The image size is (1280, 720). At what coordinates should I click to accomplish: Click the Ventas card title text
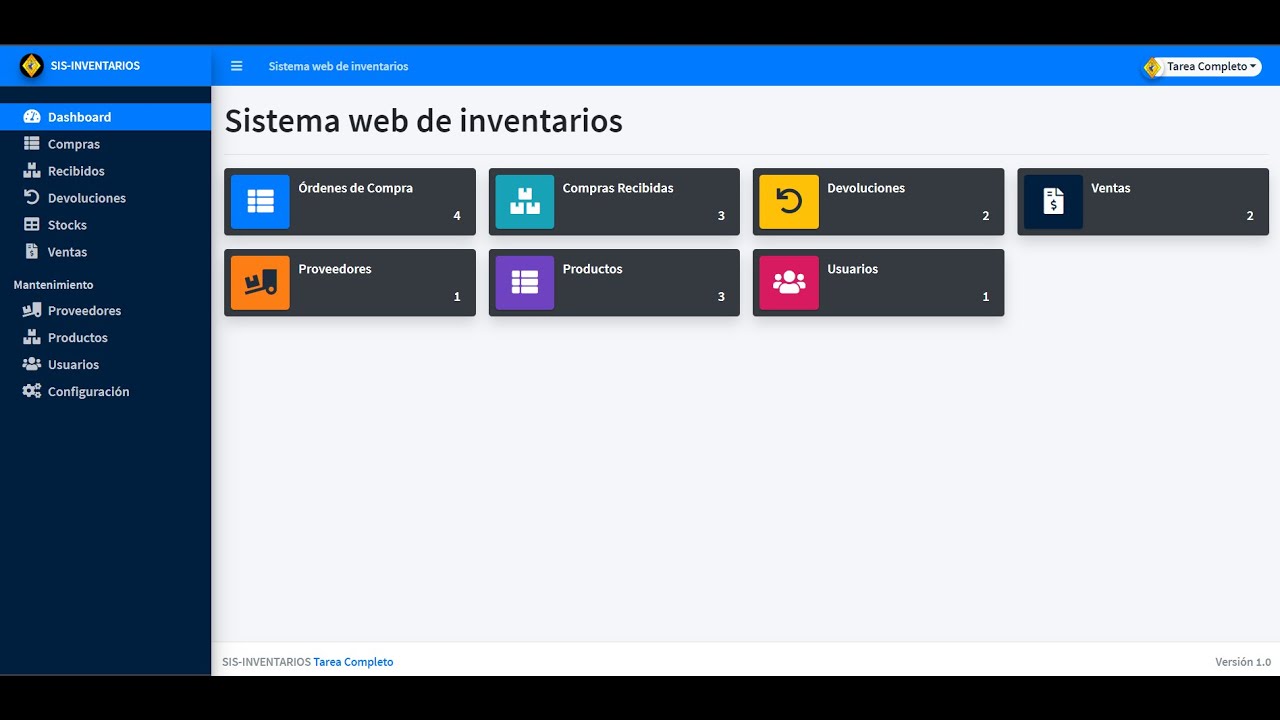click(1111, 188)
